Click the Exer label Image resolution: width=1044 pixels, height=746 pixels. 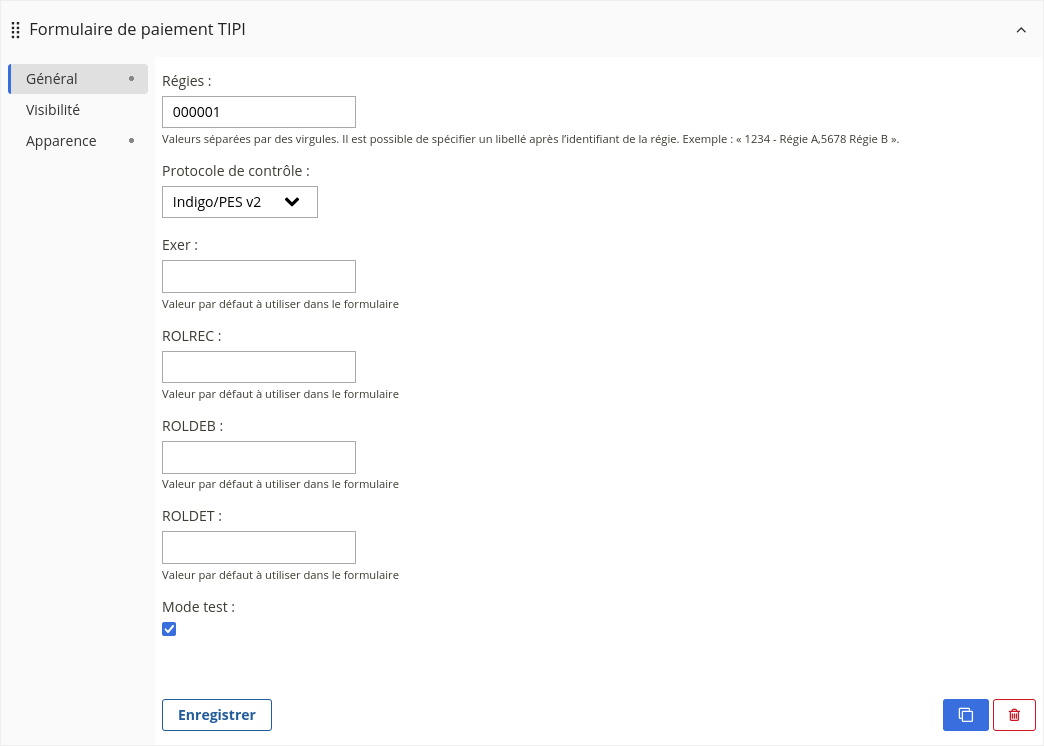click(x=180, y=245)
